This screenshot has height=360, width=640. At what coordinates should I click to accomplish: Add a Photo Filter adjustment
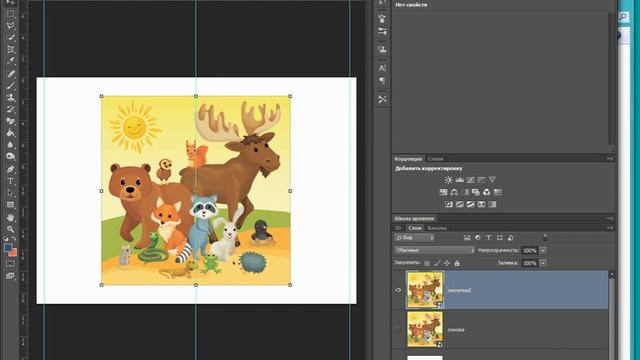[476, 192]
